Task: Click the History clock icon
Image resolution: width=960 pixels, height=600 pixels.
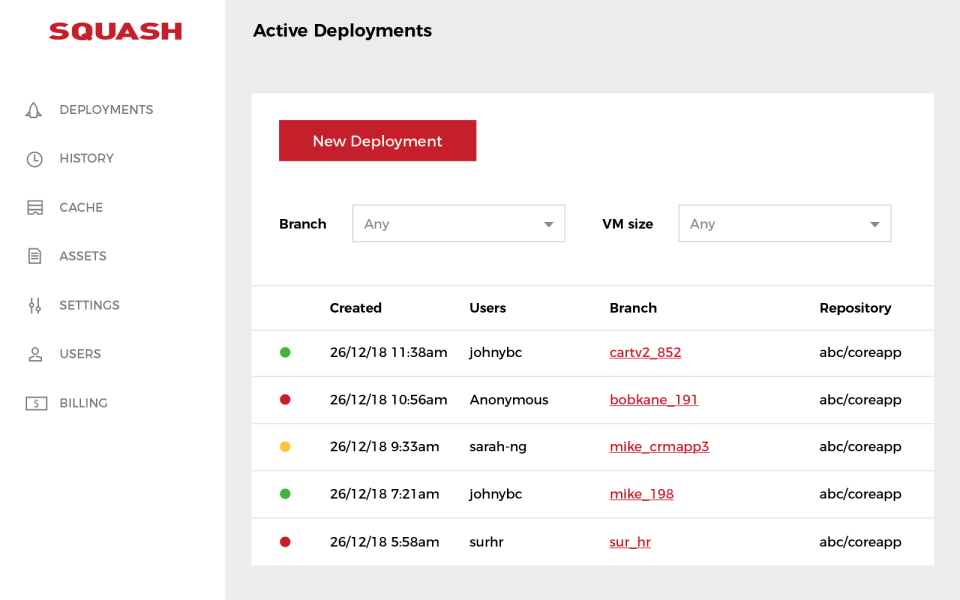Action: coord(34,159)
